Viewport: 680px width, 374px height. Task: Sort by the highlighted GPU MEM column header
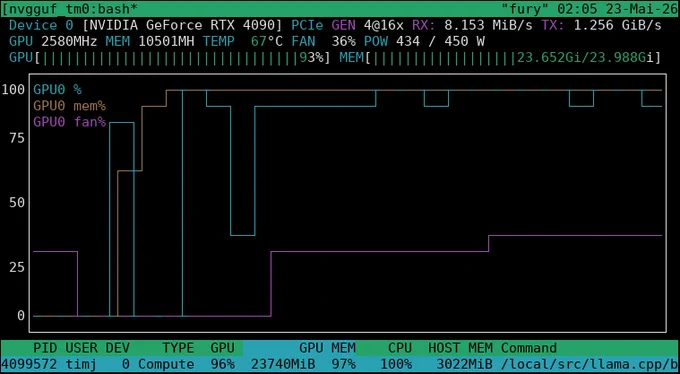pos(299,348)
